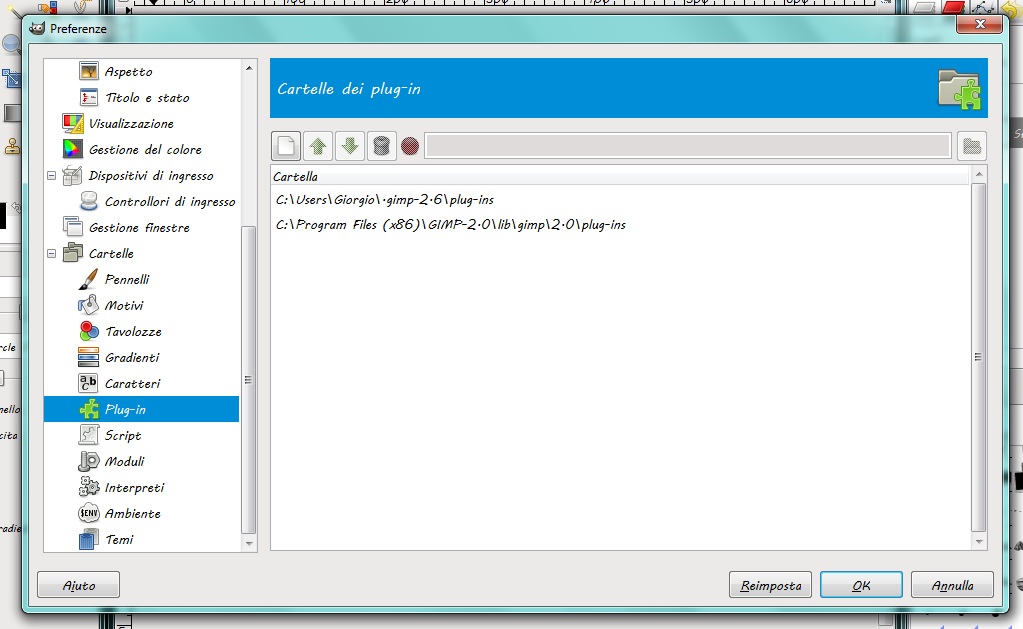The width and height of the screenshot is (1023, 629).
Task: Click the Controllori di ingresso icon
Action: click(88, 202)
